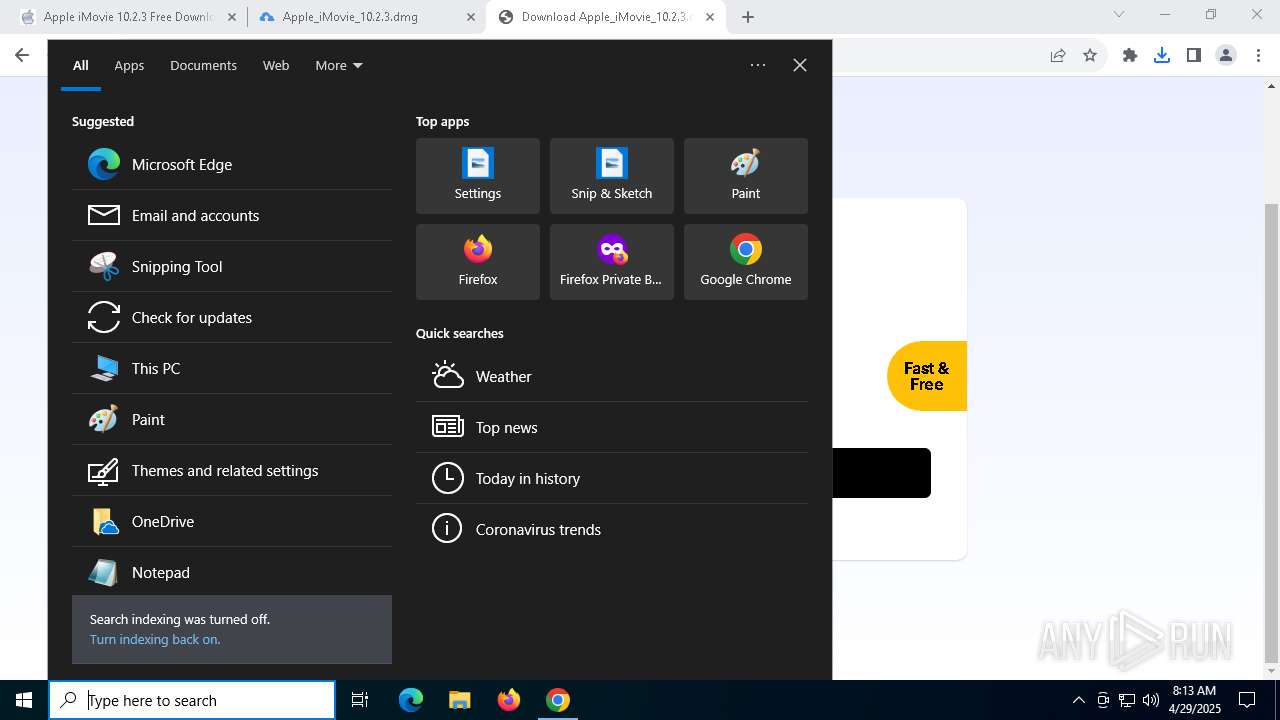Toggle Chrome side panel
This screenshot has width=1280, height=720.
[1194, 55]
